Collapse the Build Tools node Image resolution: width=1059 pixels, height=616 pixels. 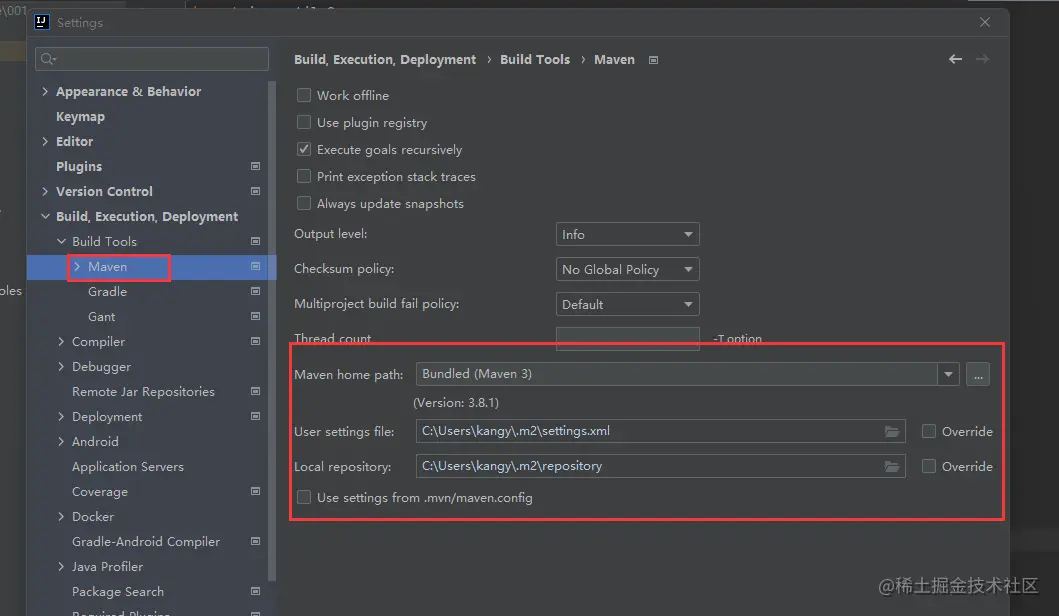point(61,241)
